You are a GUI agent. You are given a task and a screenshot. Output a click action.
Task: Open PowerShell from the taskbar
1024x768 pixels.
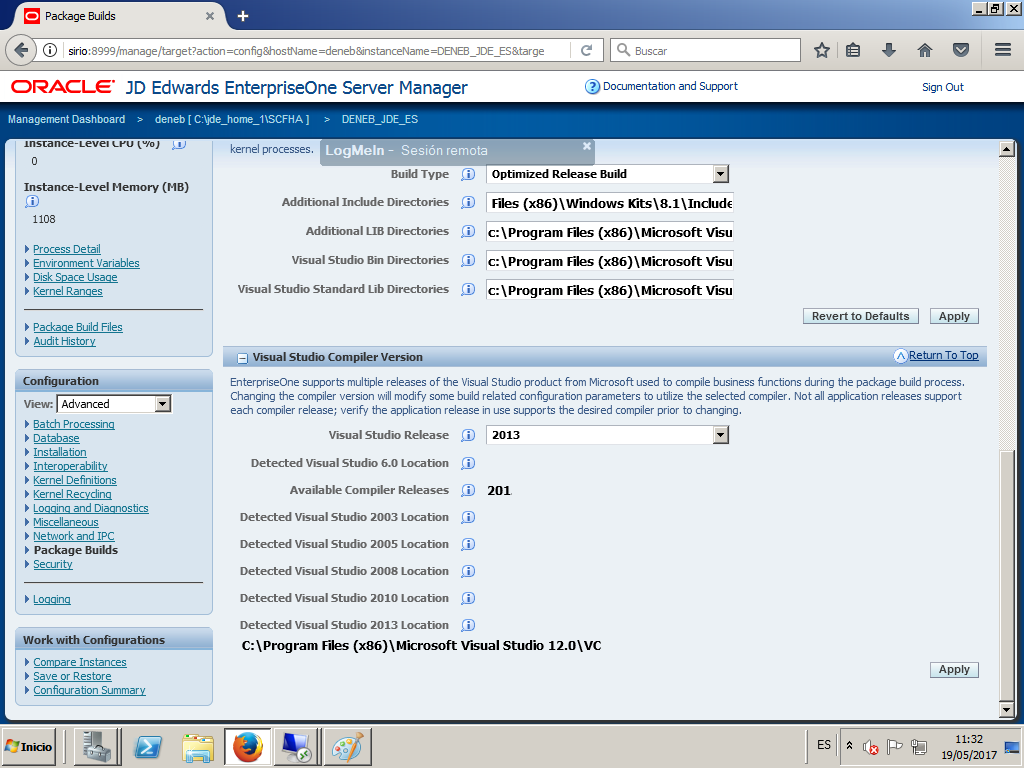pyautogui.click(x=148, y=746)
